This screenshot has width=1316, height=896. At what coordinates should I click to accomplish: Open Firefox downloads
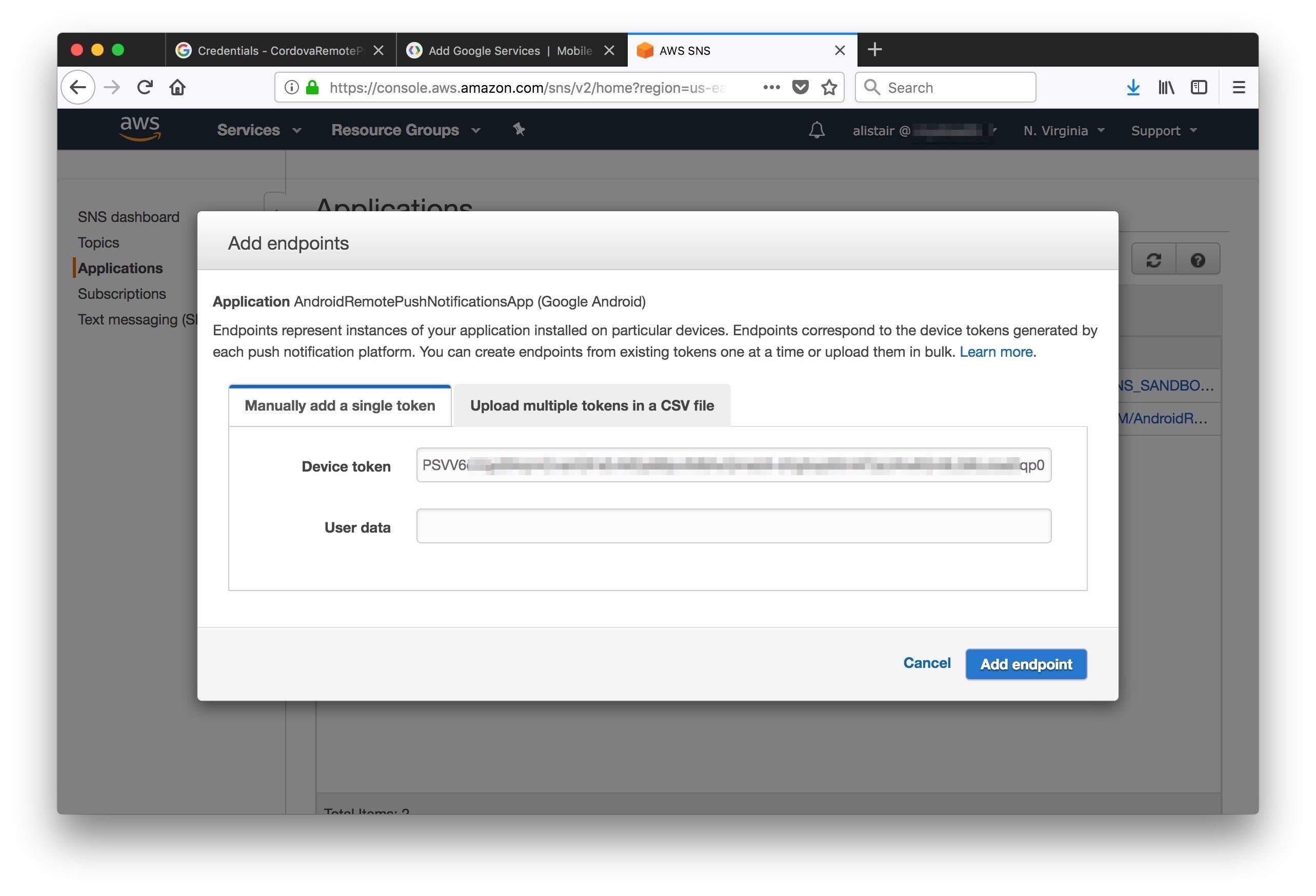point(1133,87)
